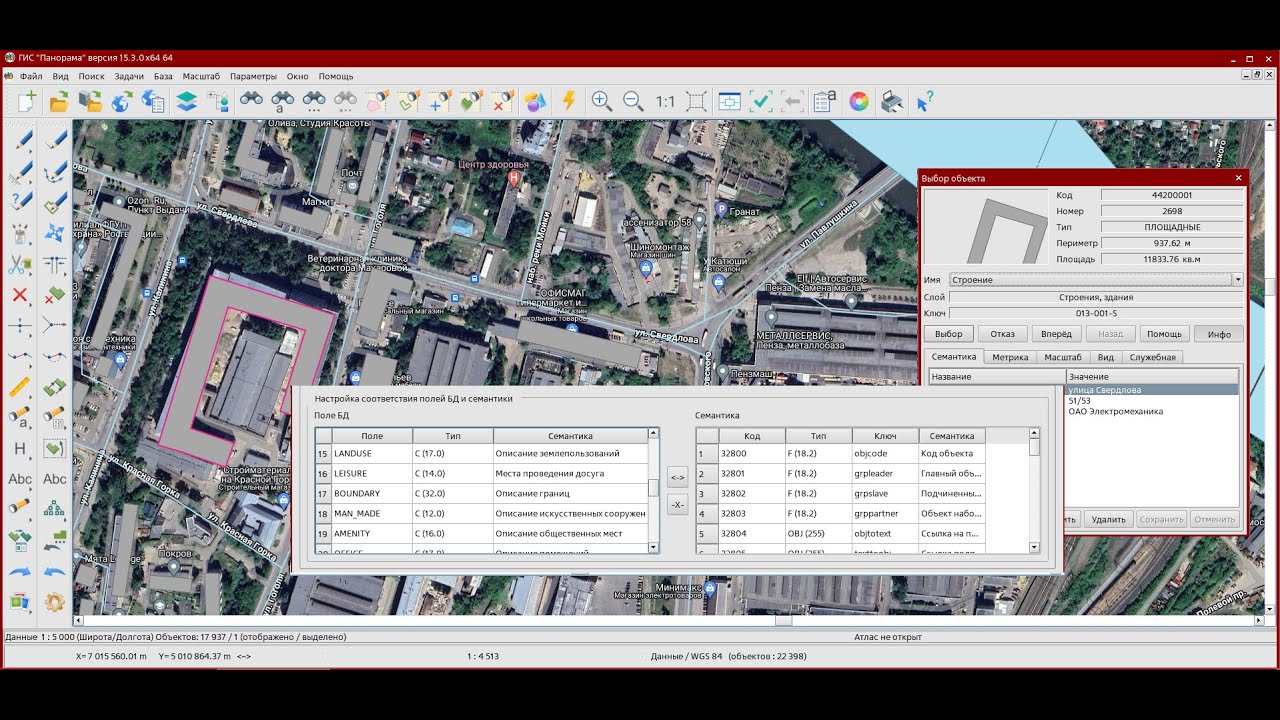
Task: Switch to the Масштаб tab in object dialog
Action: [x=1063, y=357]
